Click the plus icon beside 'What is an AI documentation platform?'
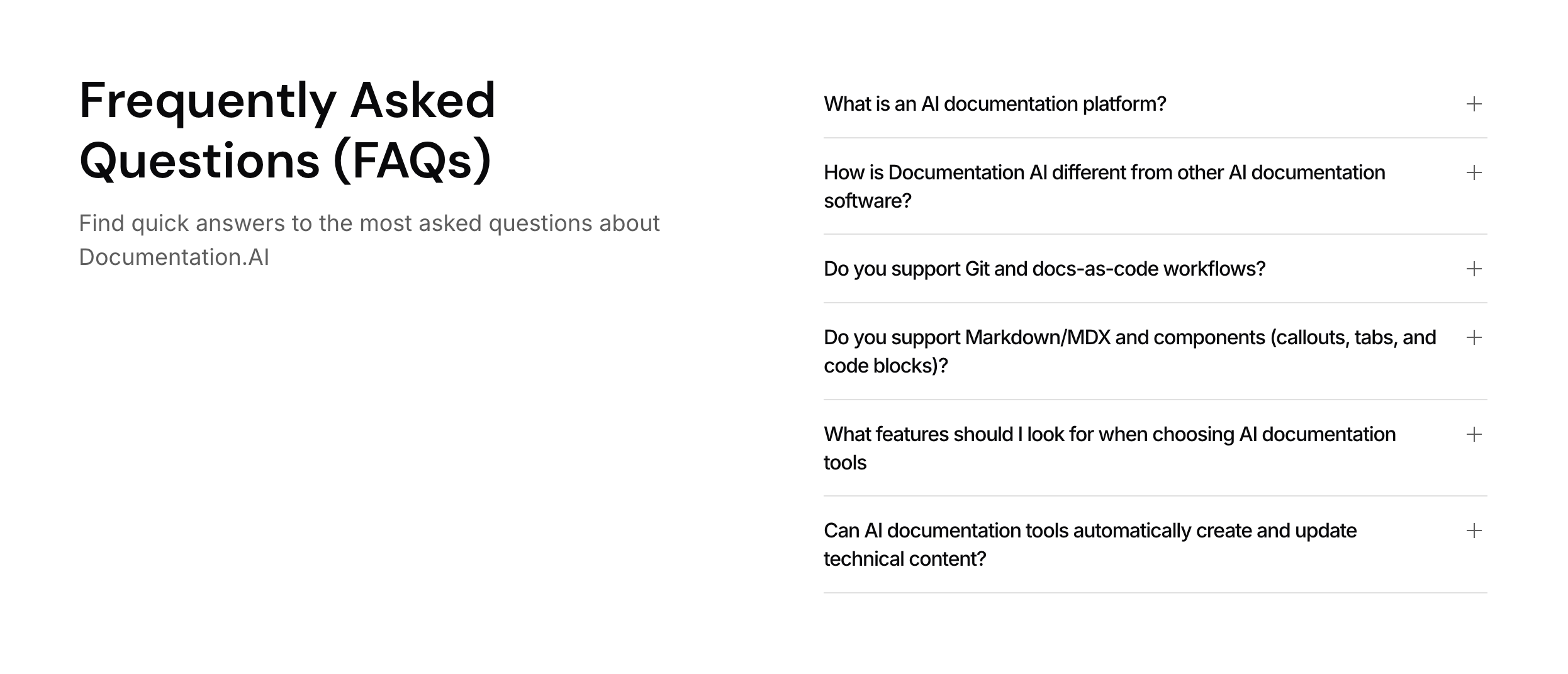Viewport: 1568px width, 674px height. [1474, 104]
